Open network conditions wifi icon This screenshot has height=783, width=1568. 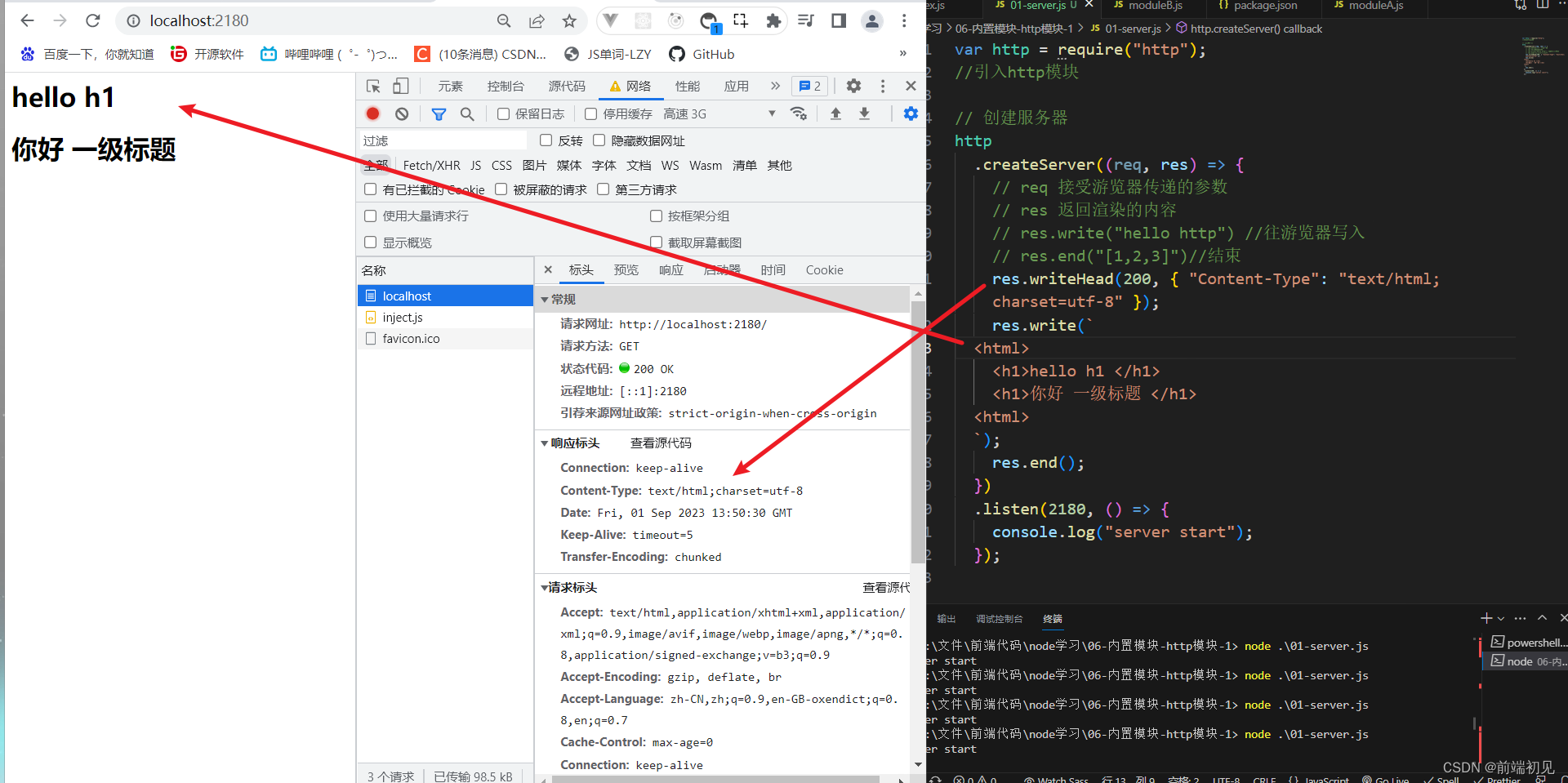click(799, 113)
